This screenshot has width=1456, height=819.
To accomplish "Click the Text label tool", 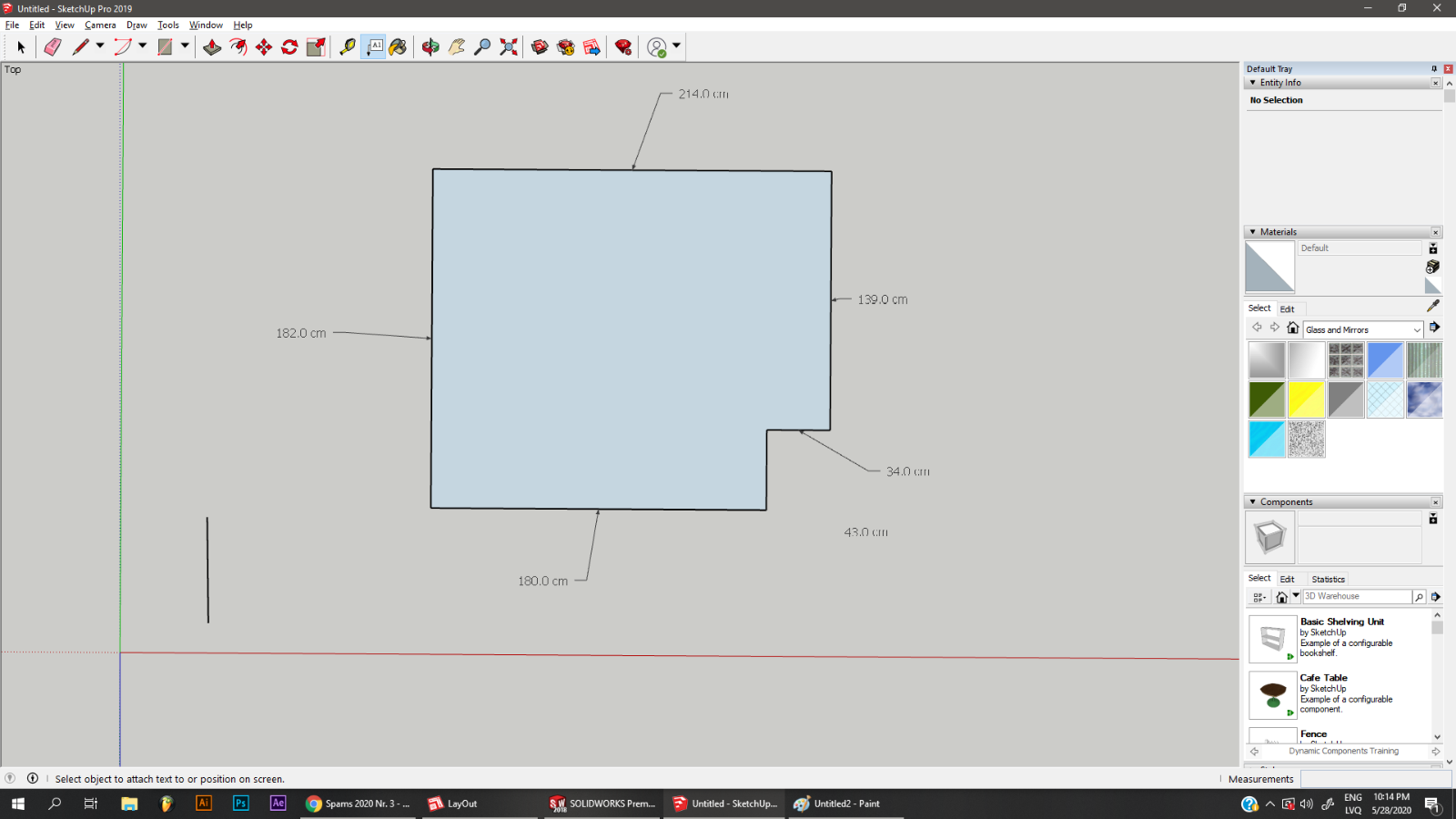I will coord(373,47).
